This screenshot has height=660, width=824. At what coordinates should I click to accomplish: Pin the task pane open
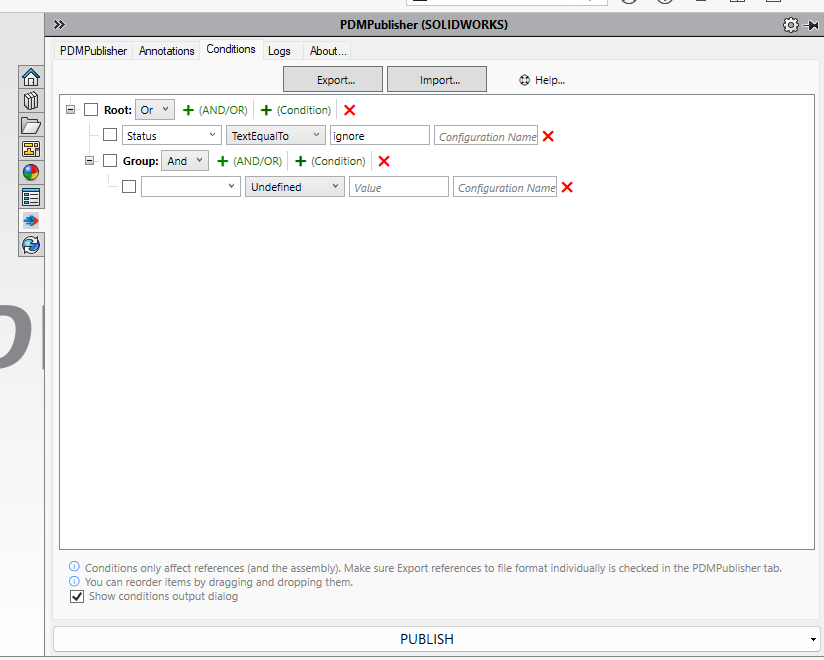click(813, 25)
